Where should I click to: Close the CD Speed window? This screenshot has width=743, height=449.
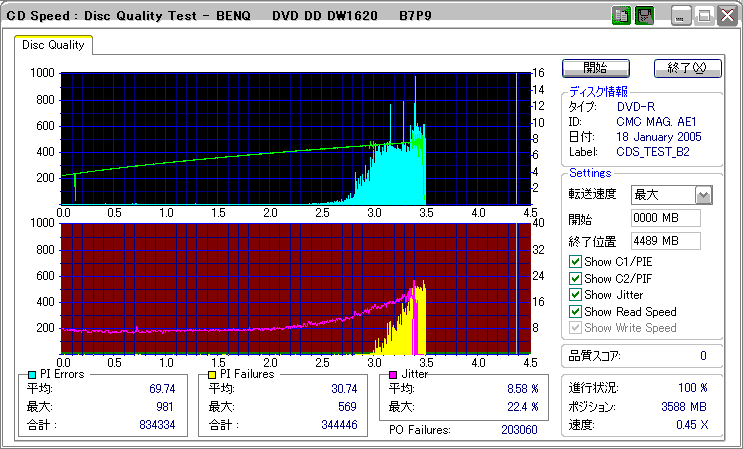(727, 17)
